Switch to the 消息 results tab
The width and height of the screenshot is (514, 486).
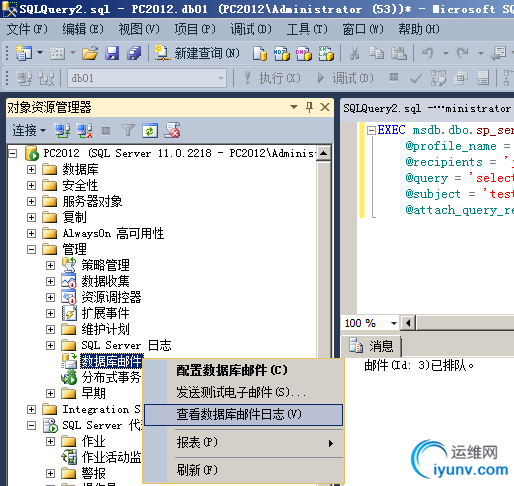(371, 346)
